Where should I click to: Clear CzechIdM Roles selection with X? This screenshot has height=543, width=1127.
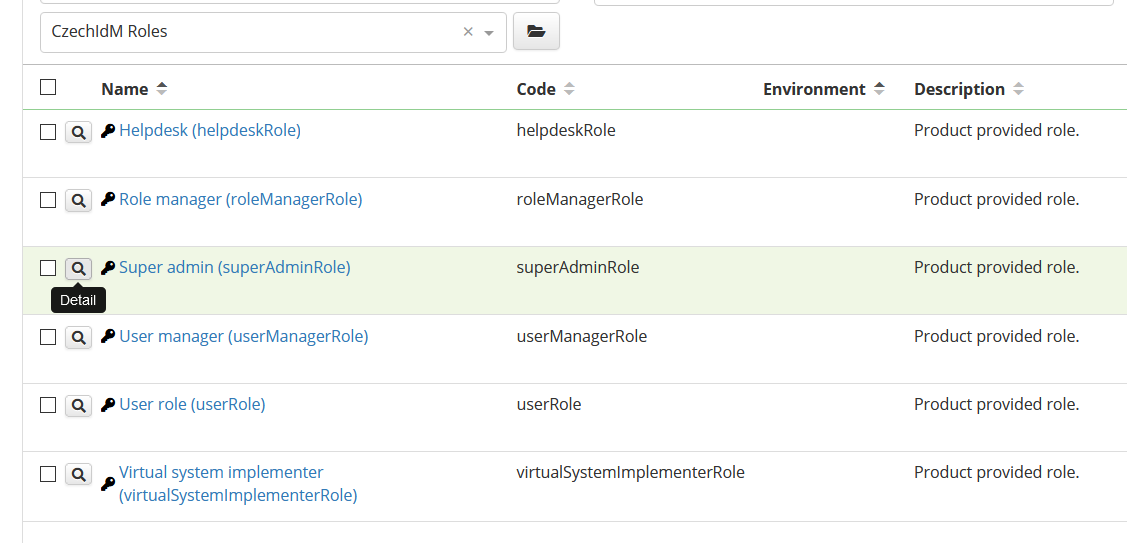pyautogui.click(x=468, y=32)
